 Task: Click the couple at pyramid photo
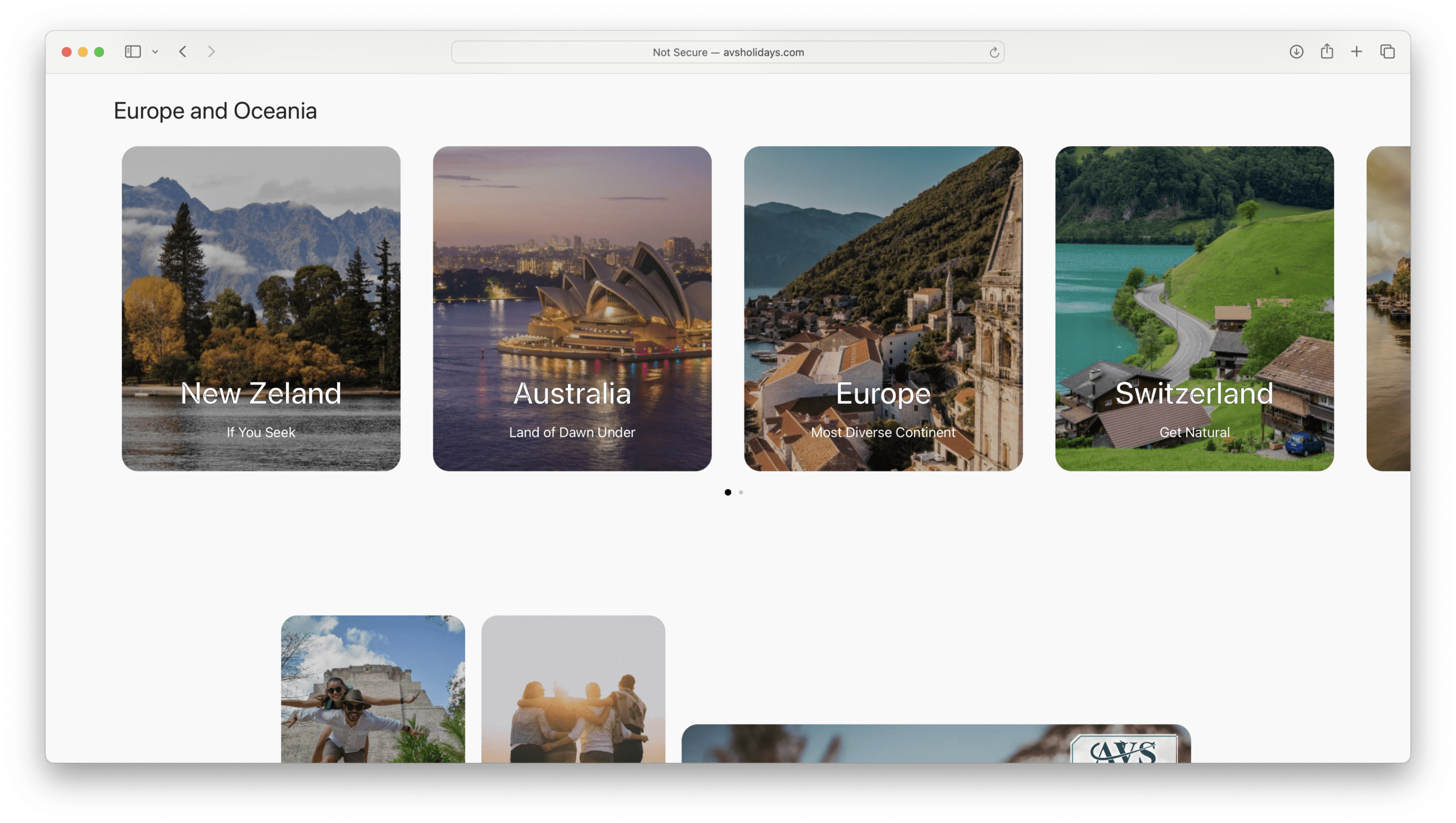pyautogui.click(x=373, y=689)
